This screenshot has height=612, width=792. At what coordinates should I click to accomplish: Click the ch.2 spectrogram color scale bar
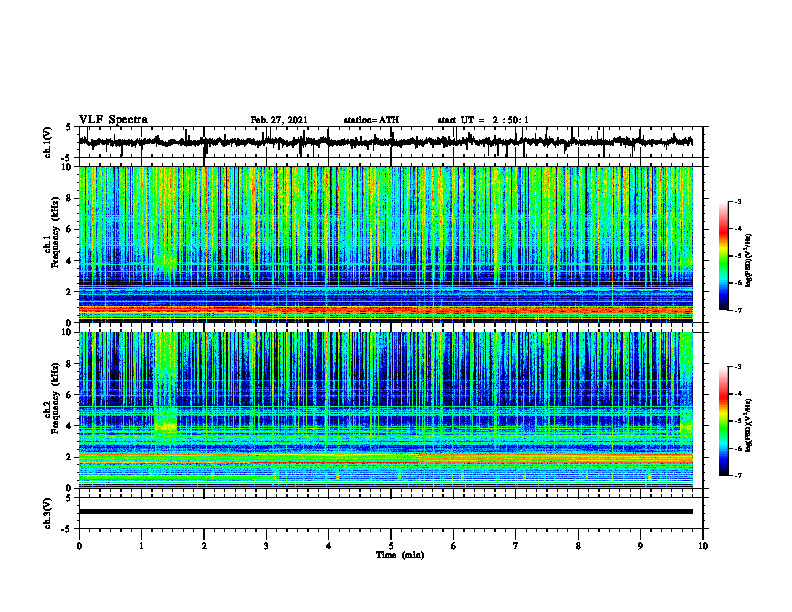(723, 421)
